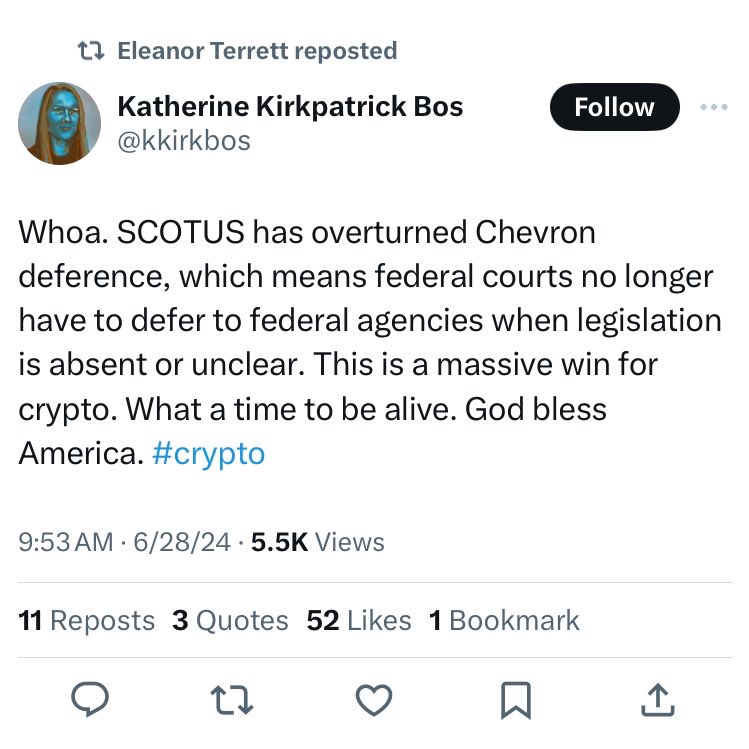The height and width of the screenshot is (749, 749).
Task: See who gave the 52 Likes
Action: click(x=359, y=620)
